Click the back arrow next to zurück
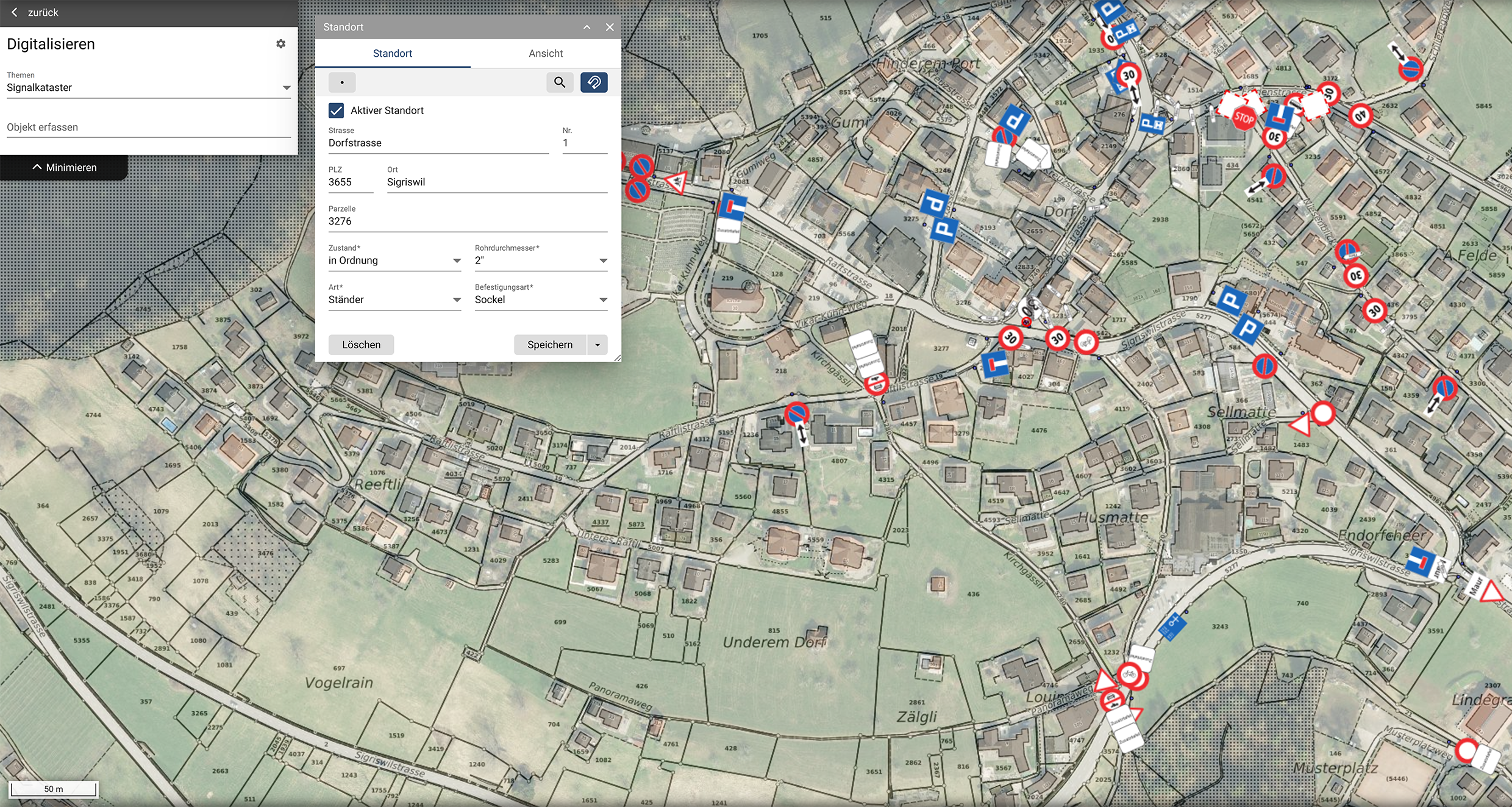 coord(15,12)
